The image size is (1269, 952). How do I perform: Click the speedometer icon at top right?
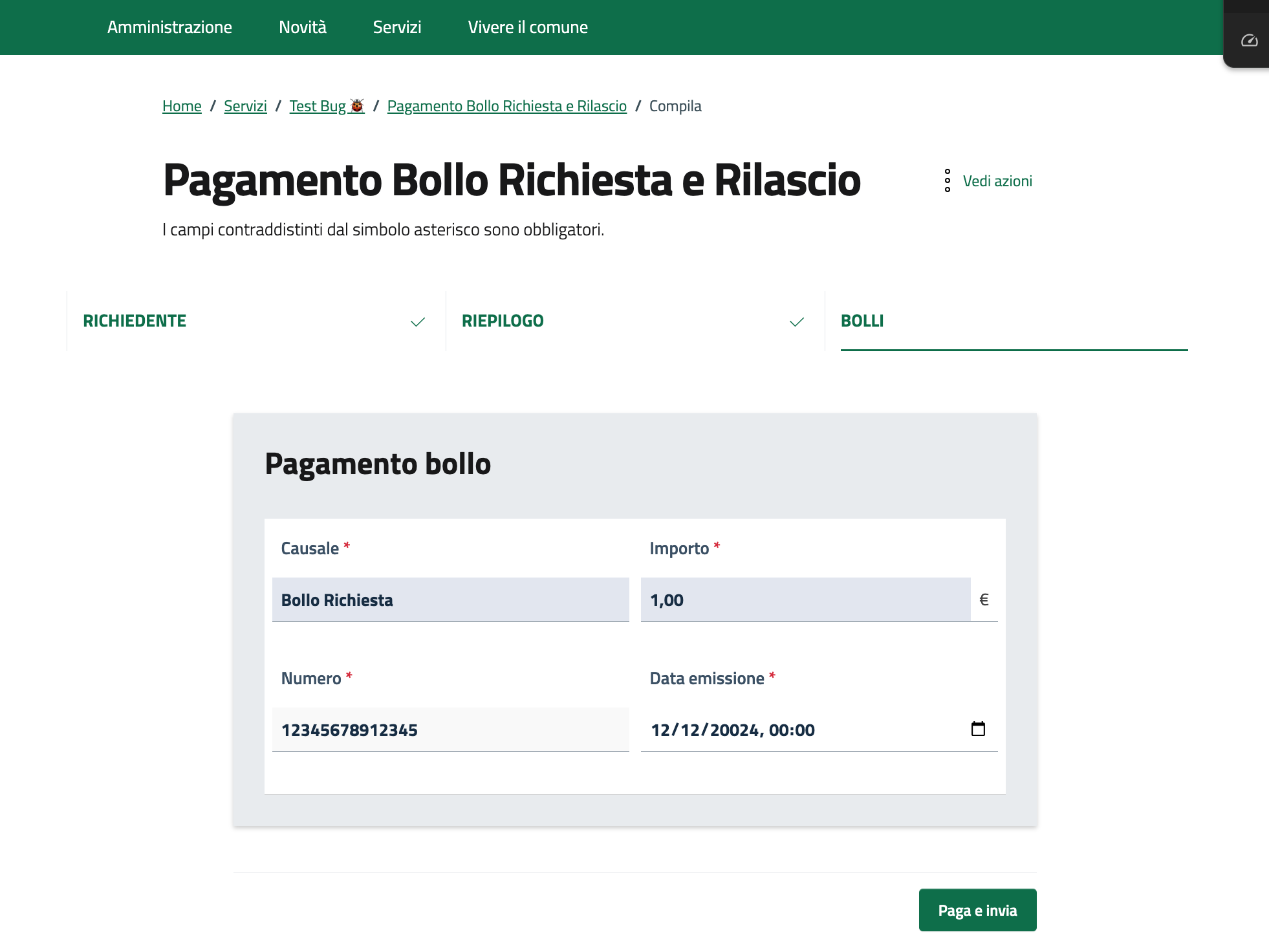(1249, 41)
